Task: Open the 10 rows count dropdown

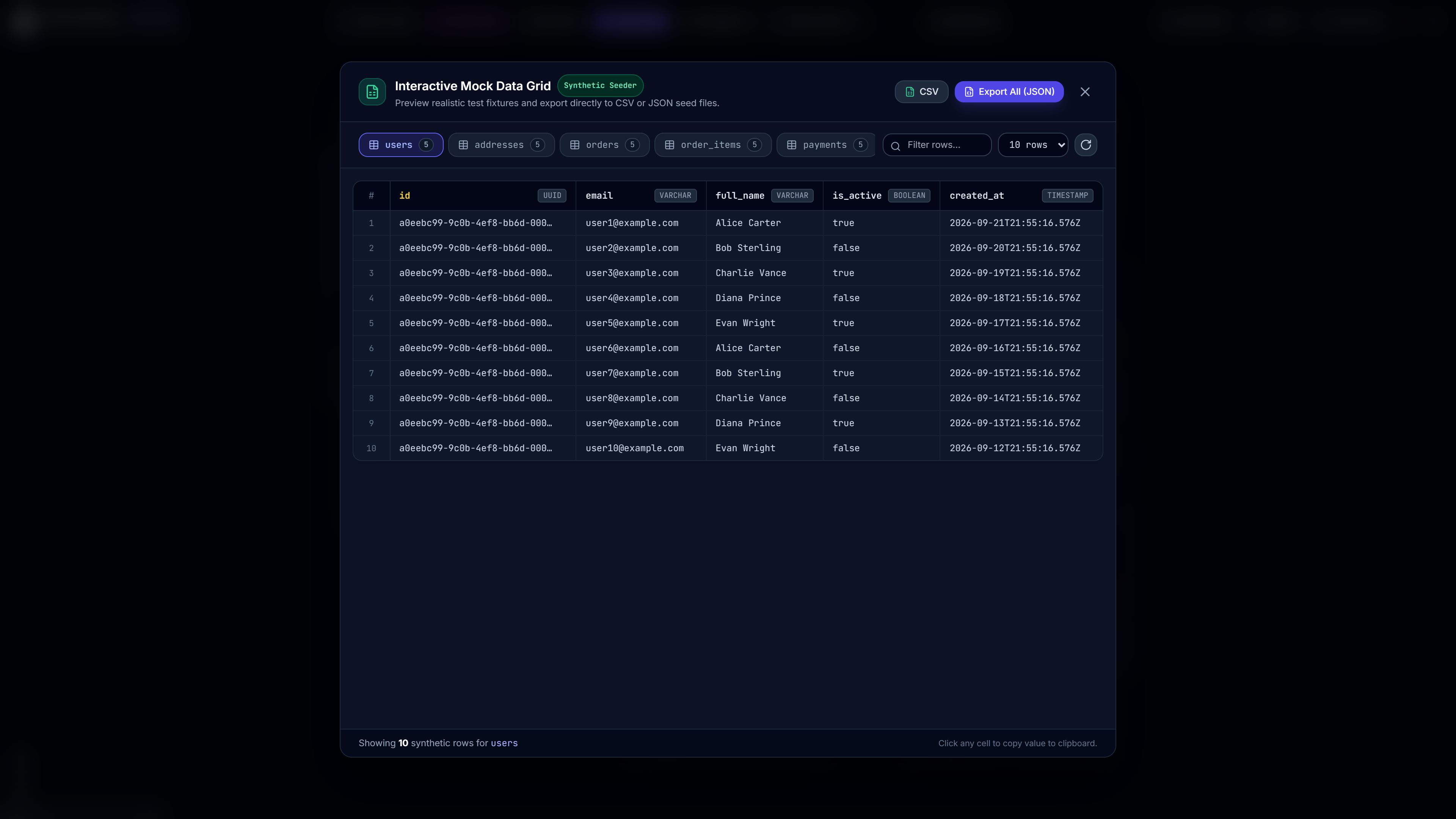Action: pyautogui.click(x=1032, y=145)
